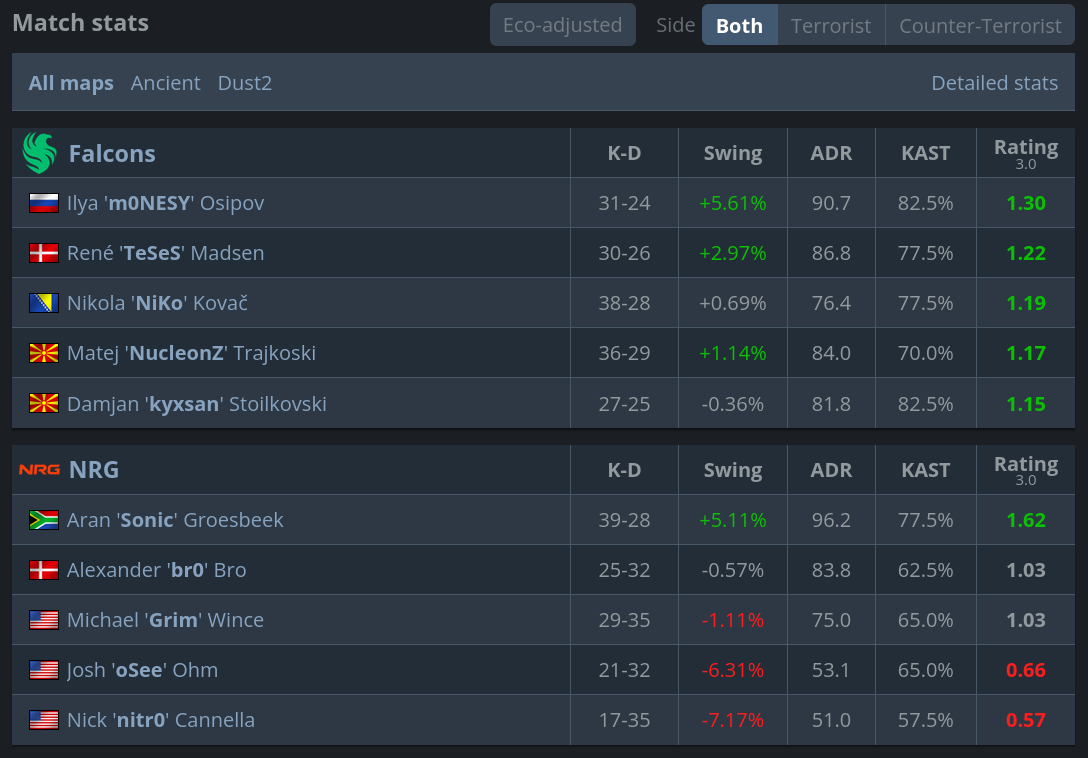Image resolution: width=1088 pixels, height=758 pixels.
Task: Click the South African flag beside Sonic
Action: coord(44,520)
